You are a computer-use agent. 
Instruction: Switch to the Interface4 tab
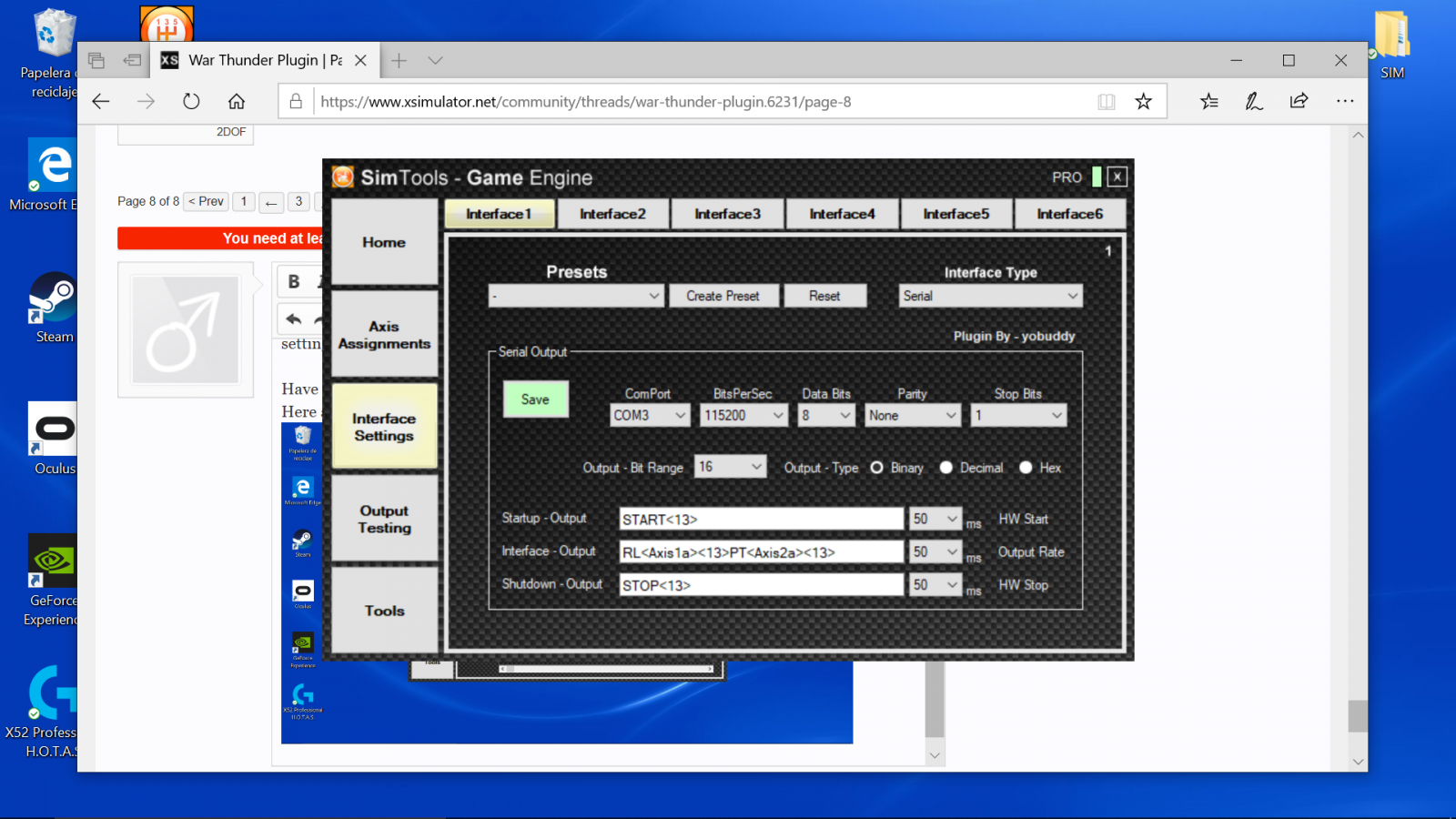(842, 214)
